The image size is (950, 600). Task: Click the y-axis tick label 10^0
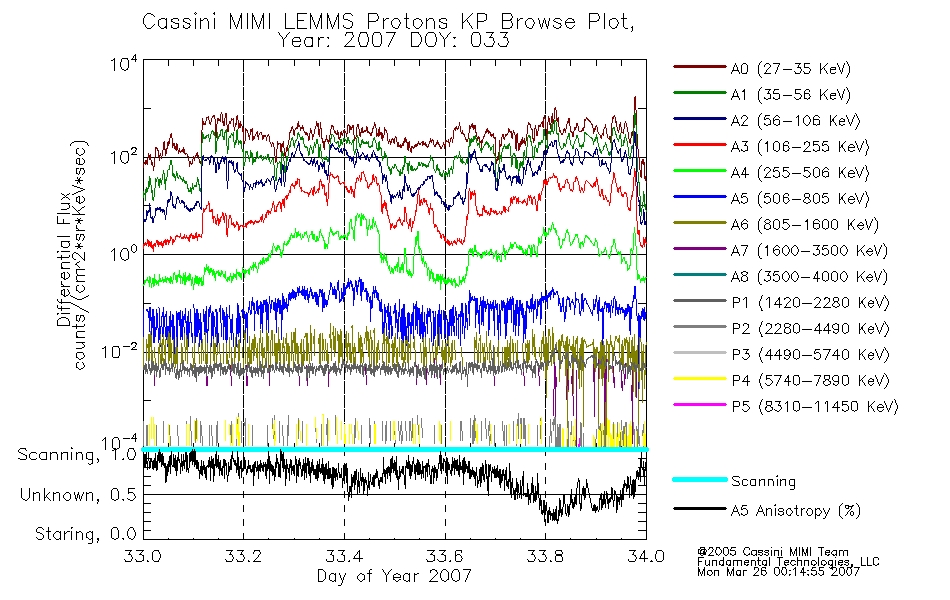coord(124,253)
